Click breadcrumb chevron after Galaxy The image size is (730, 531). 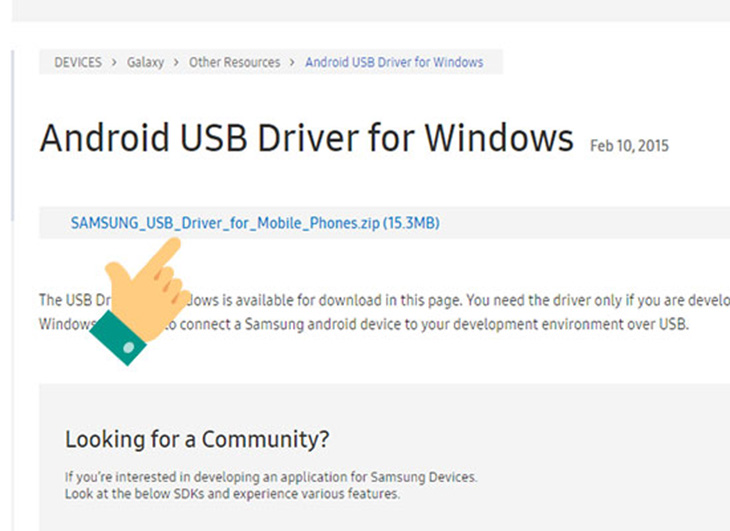point(176,62)
